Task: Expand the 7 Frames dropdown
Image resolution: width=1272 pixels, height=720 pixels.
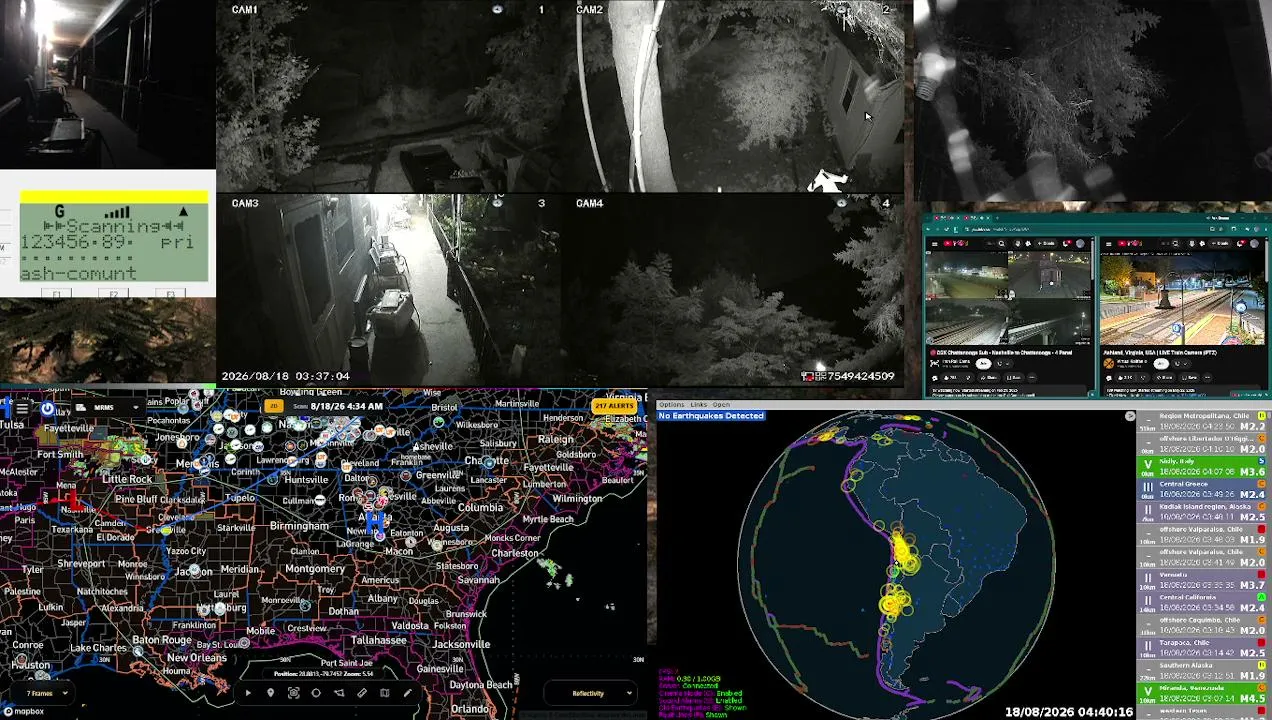Action: pos(43,693)
